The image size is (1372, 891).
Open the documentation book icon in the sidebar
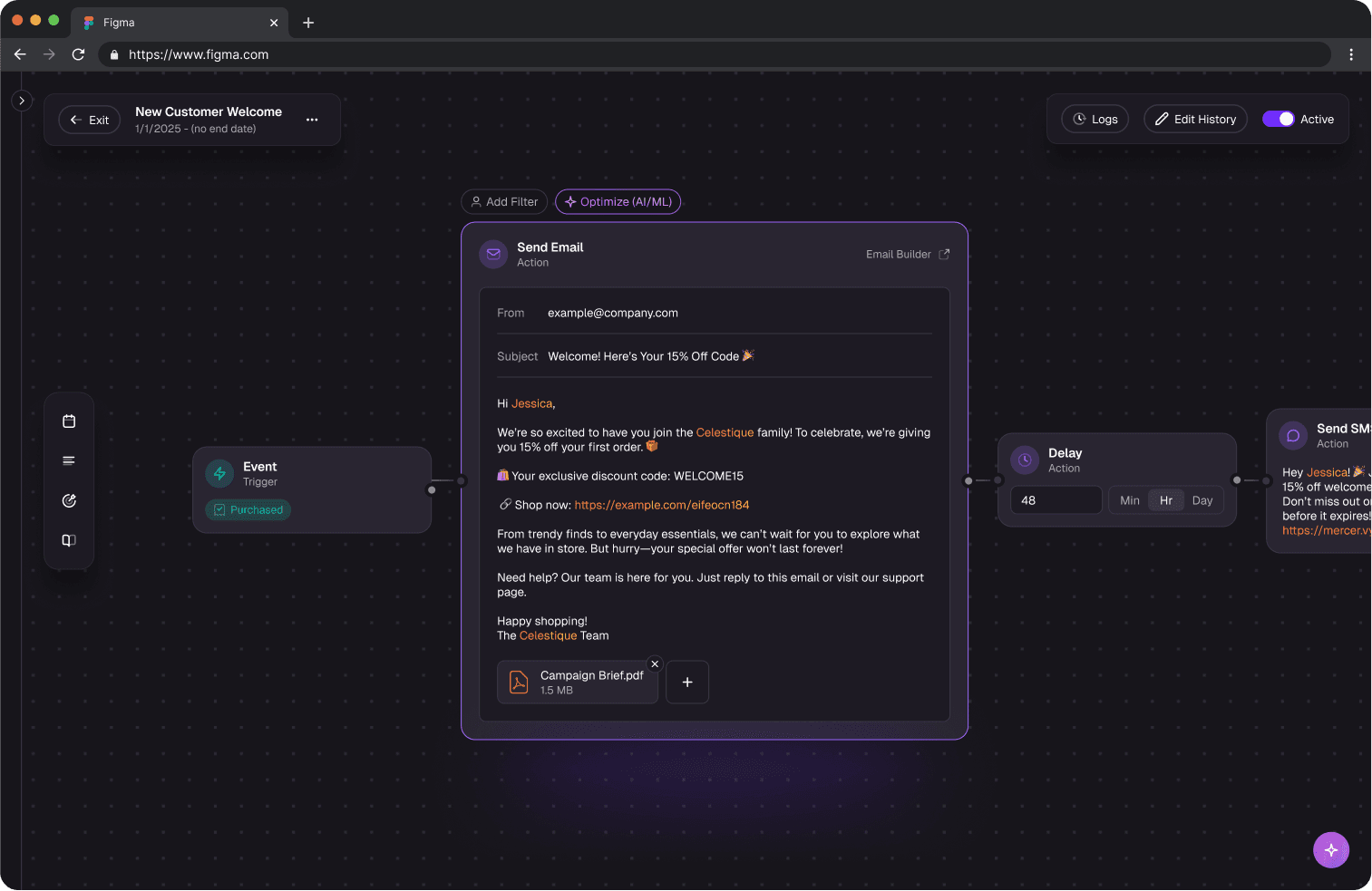(x=69, y=540)
